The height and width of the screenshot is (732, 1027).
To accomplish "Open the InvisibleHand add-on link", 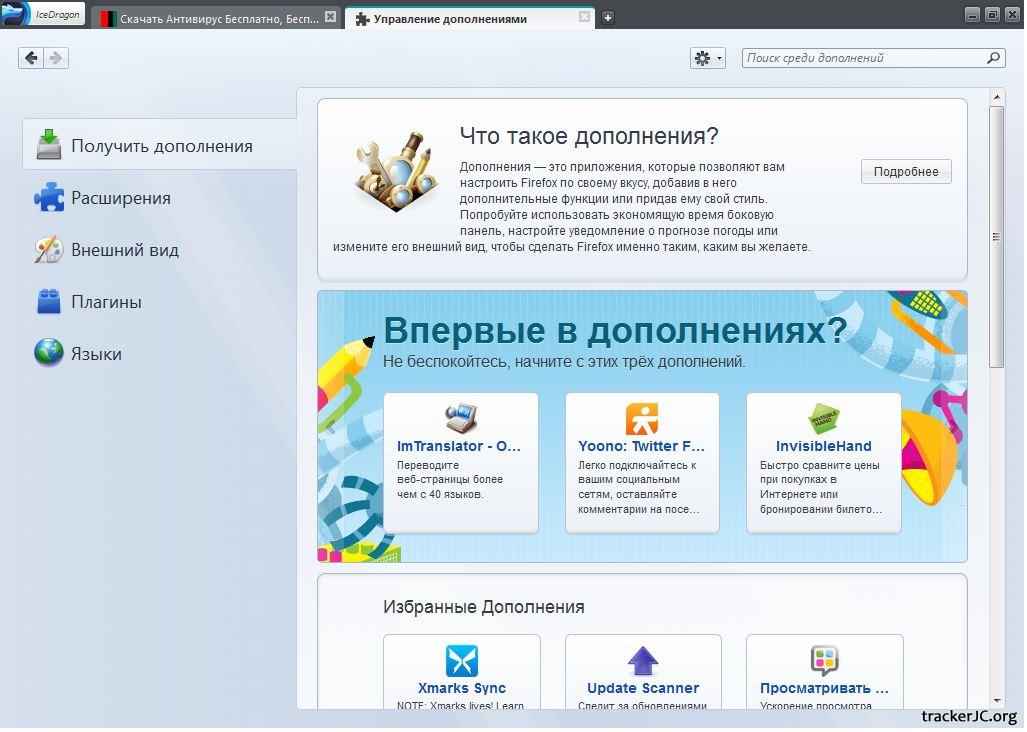I will pos(823,446).
